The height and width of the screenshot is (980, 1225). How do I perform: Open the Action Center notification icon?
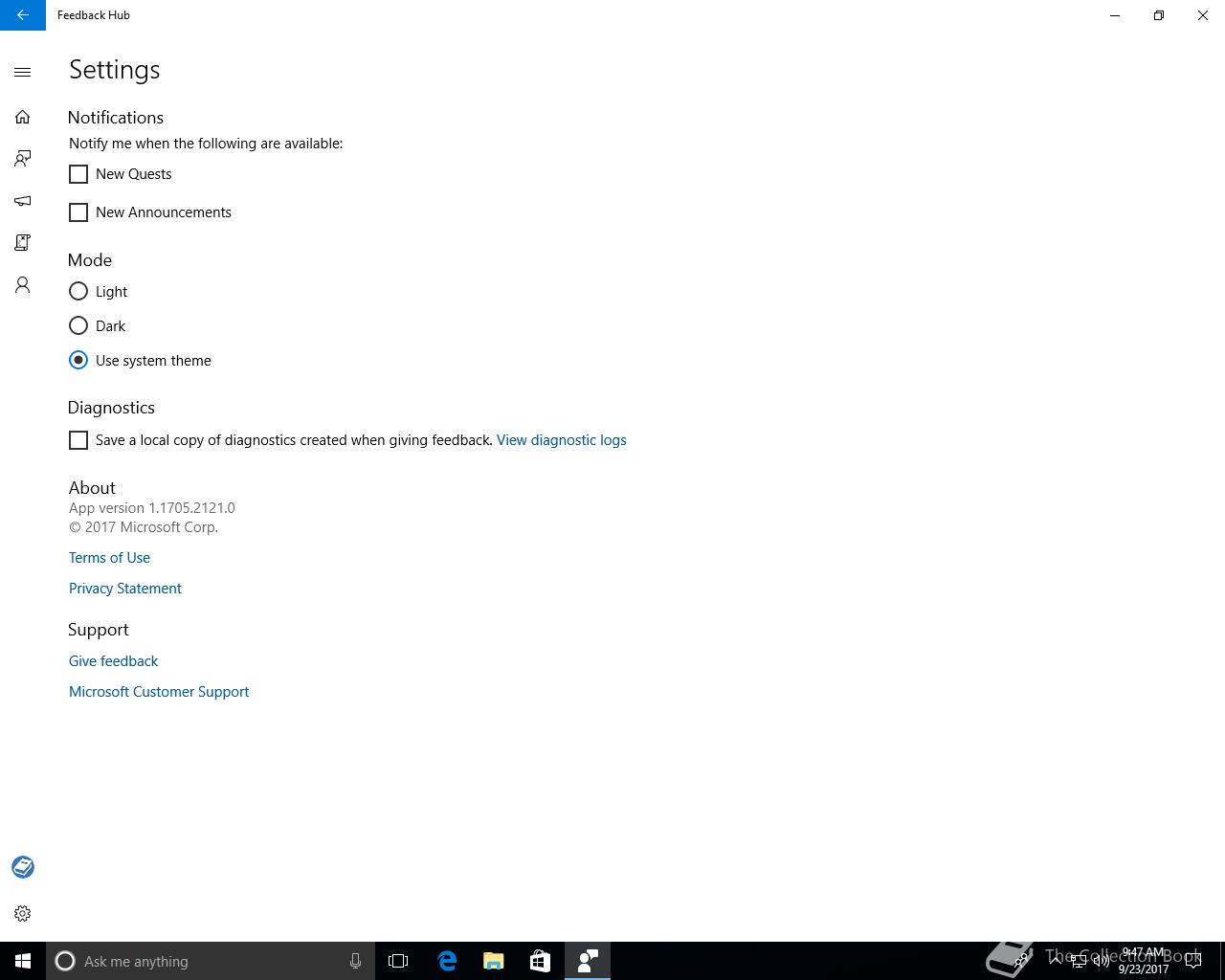pyautogui.click(x=1193, y=961)
